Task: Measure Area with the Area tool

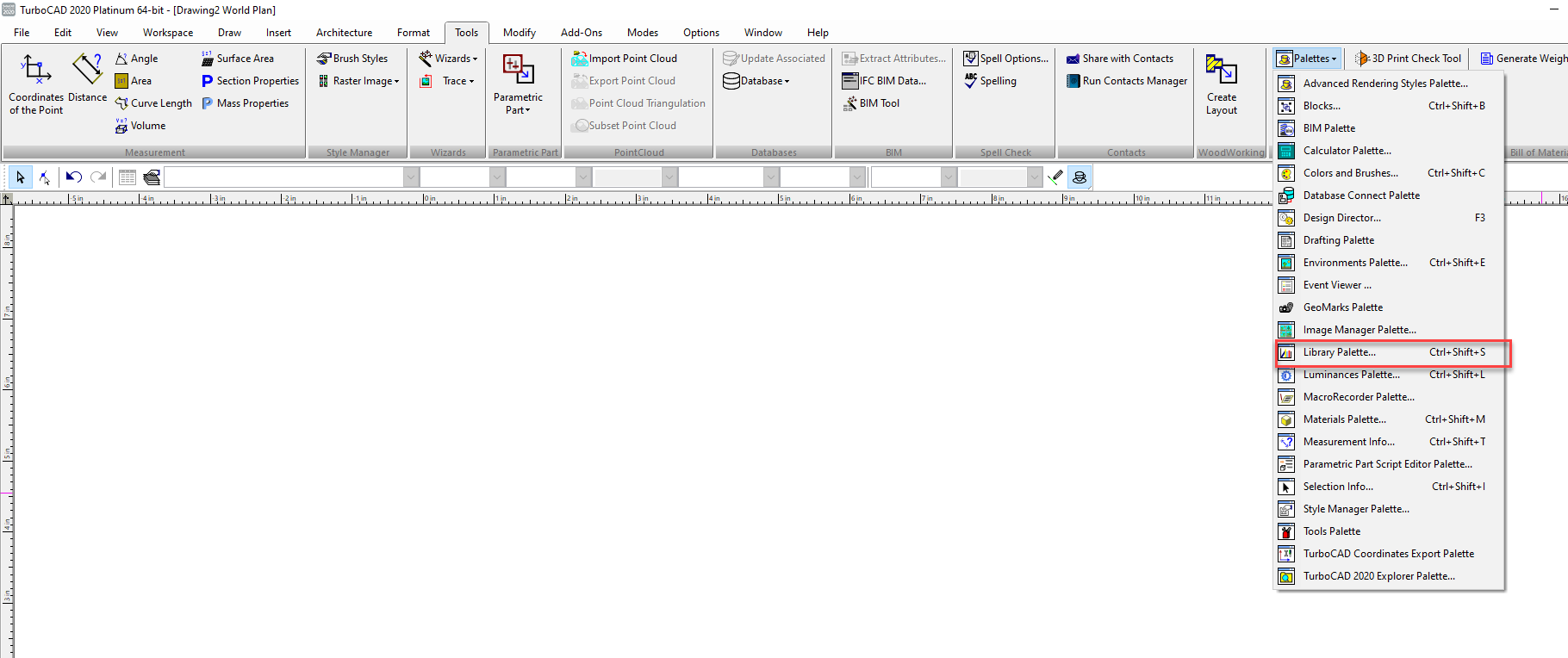Action: pos(134,81)
